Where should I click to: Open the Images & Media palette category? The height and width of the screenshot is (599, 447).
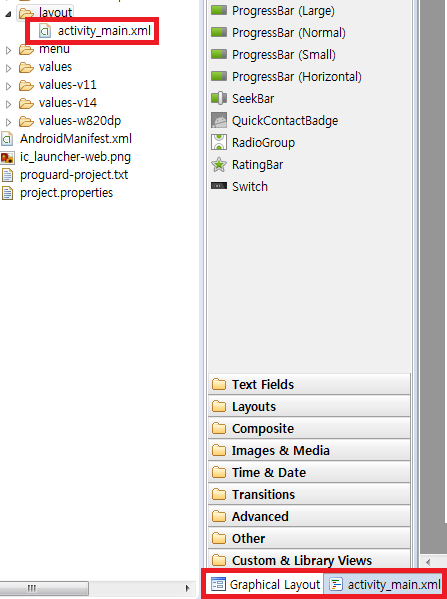pyautogui.click(x=309, y=450)
